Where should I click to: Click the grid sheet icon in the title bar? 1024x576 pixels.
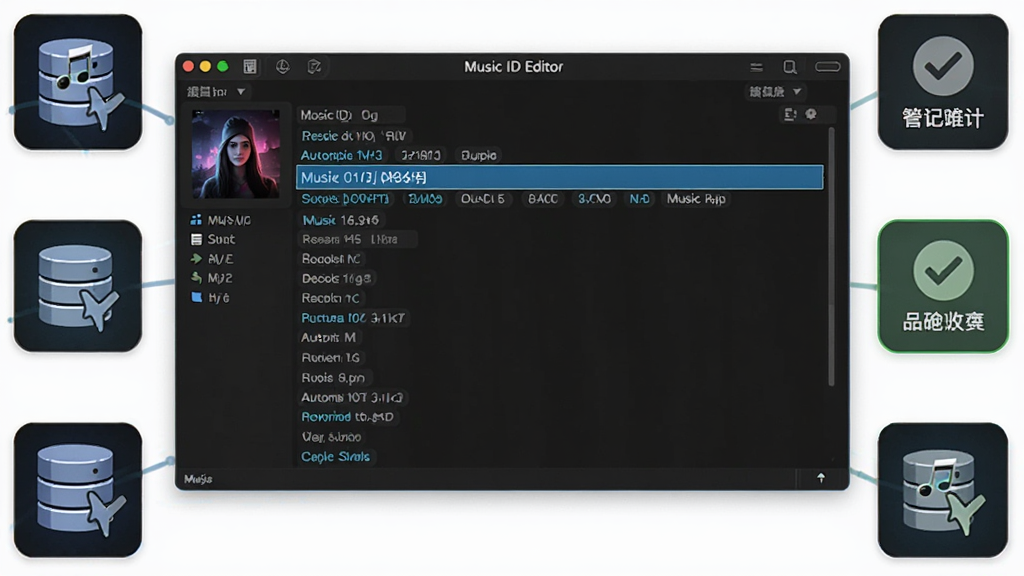tap(249, 67)
